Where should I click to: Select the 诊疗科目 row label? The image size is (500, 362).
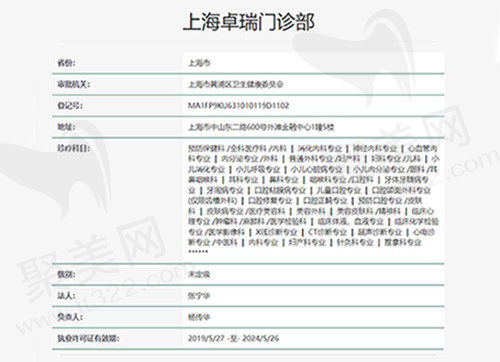74,148
